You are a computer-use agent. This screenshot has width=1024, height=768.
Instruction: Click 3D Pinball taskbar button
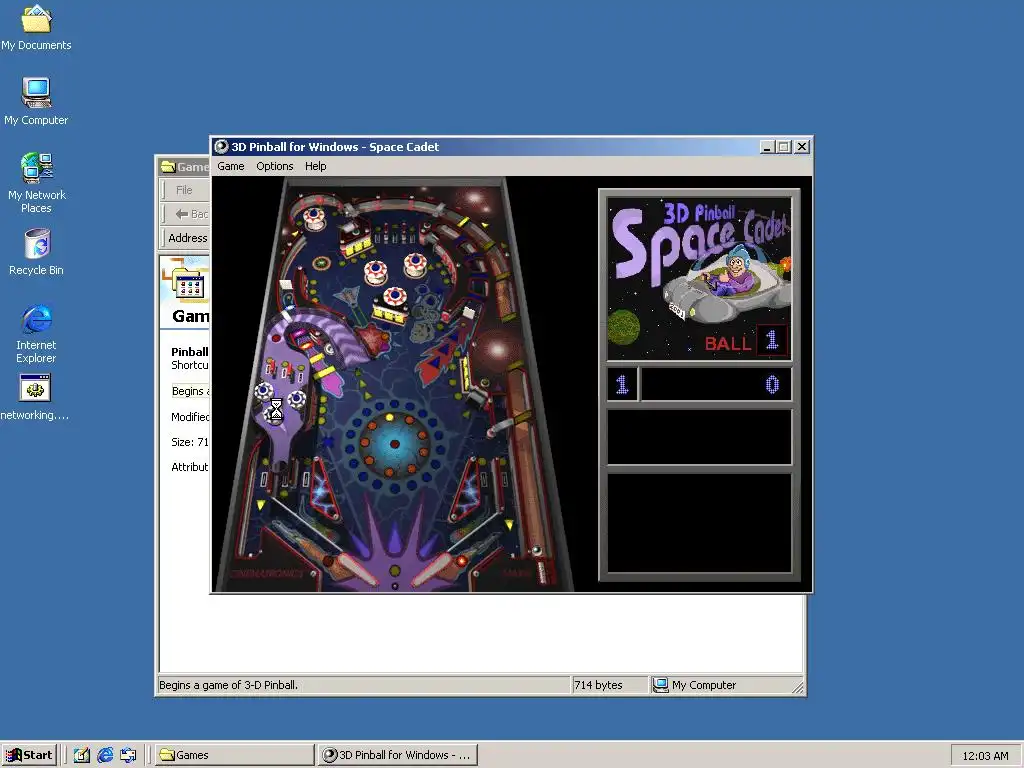point(398,755)
